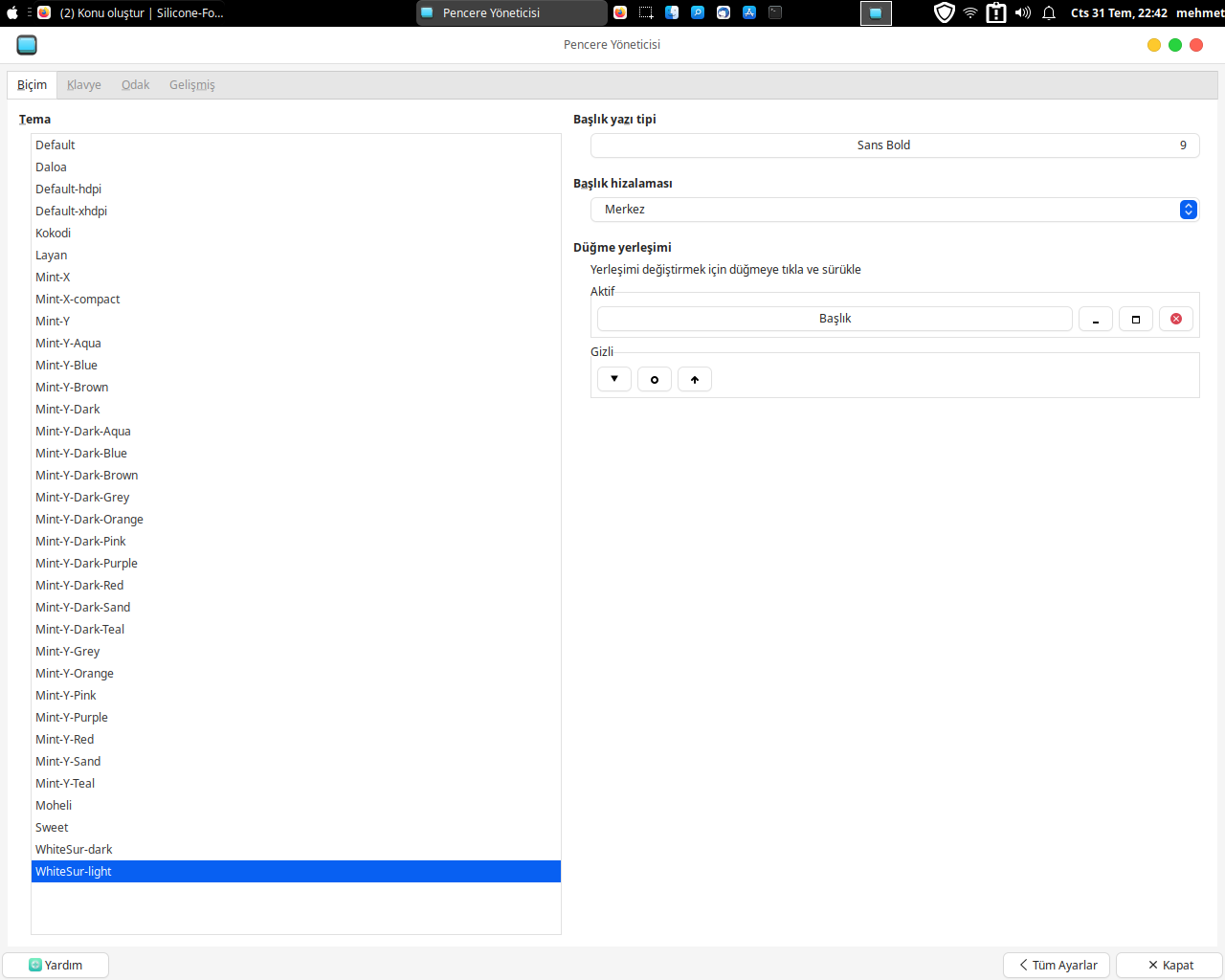Click the Pencere Yöneticisi taskbar button
This screenshot has height=980, width=1225.
(512, 12)
